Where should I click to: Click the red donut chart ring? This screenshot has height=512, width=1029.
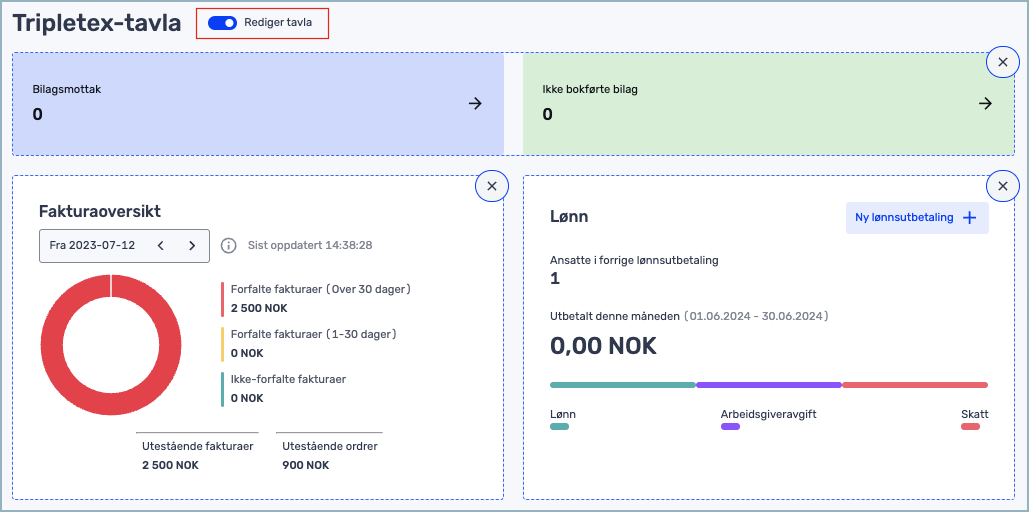pyautogui.click(x=51, y=345)
